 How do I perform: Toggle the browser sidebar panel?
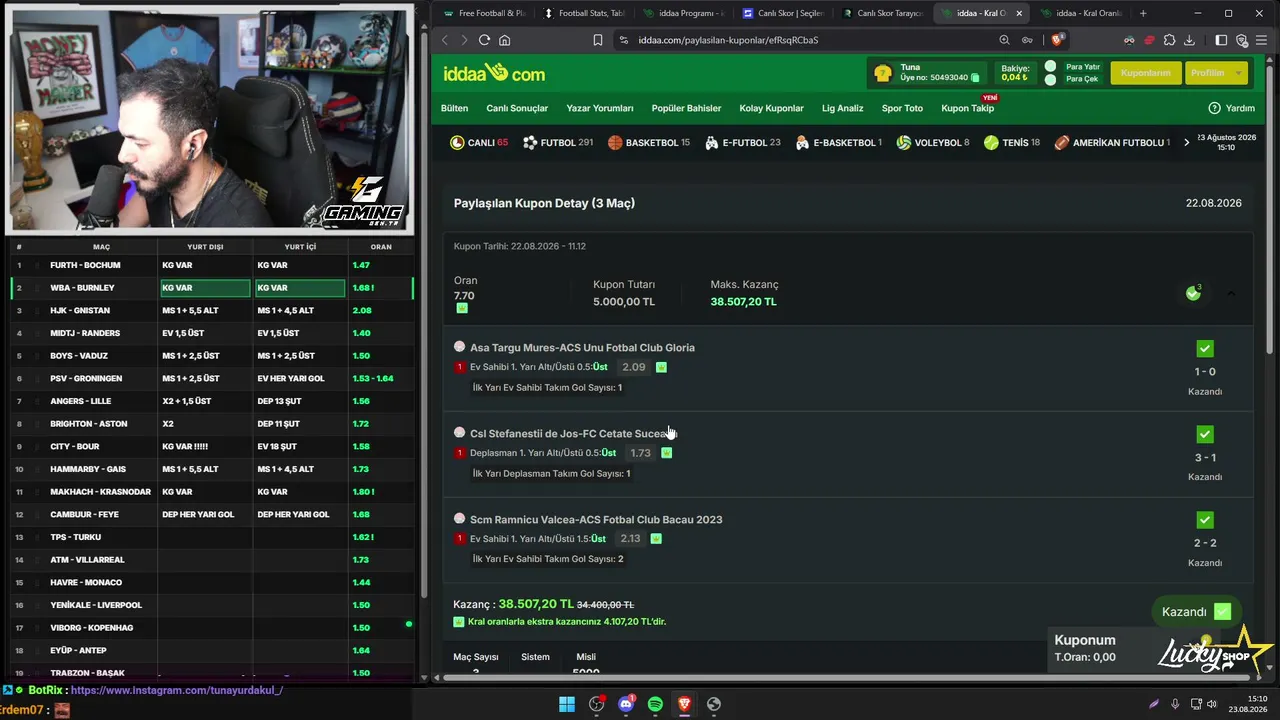coord(1221,40)
